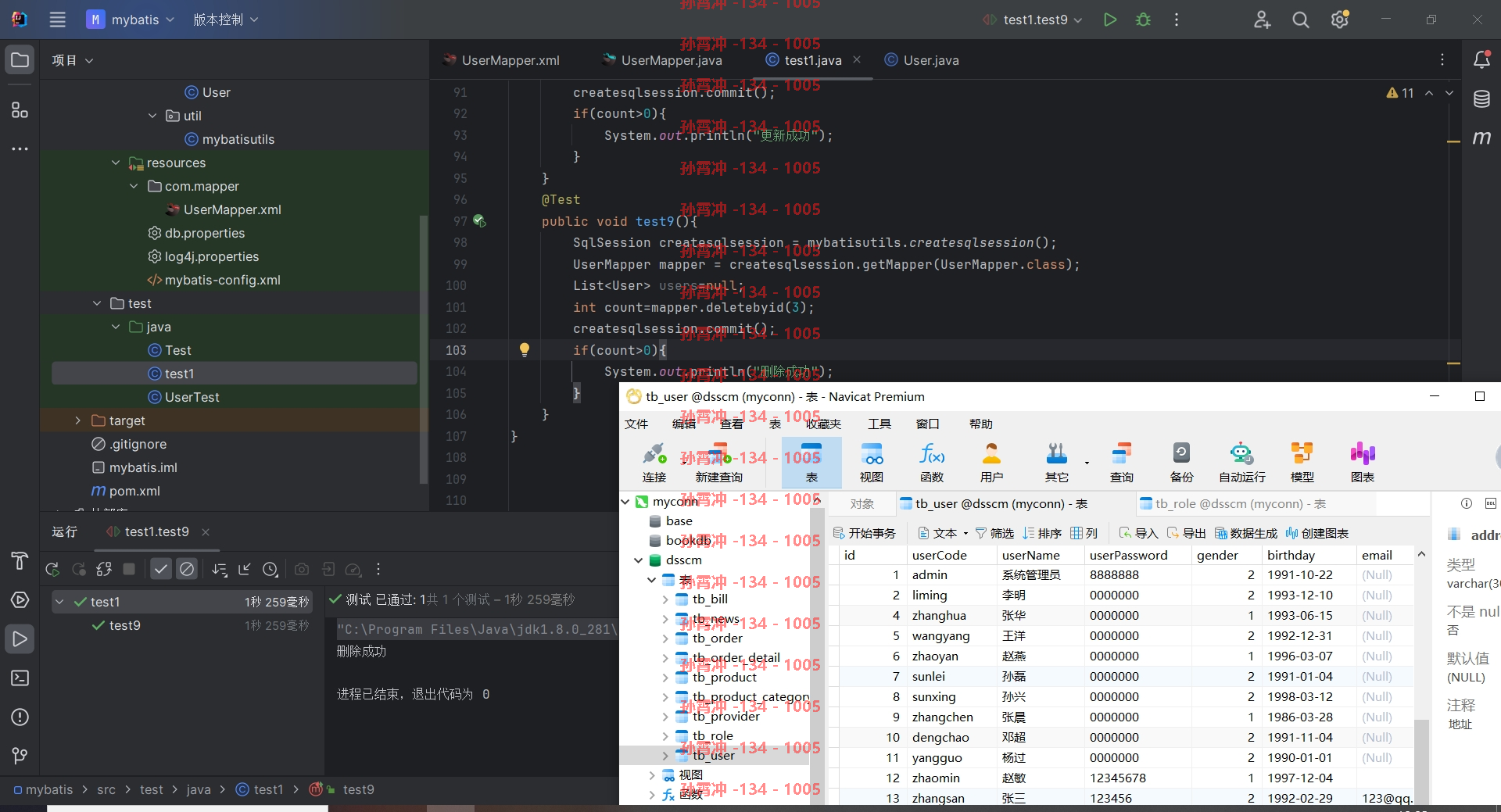The width and height of the screenshot is (1501, 812).
Task: Switch to tb_role table tab in Navicat
Action: pos(1233,504)
